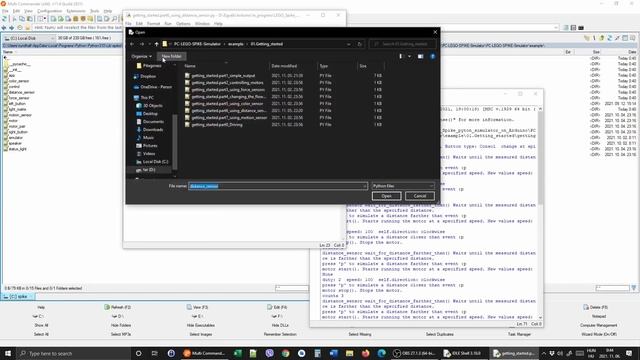This screenshot has width=640, height=360.
Task: Select getting_started.part6_using_distance_sensor file
Action: click(229, 110)
